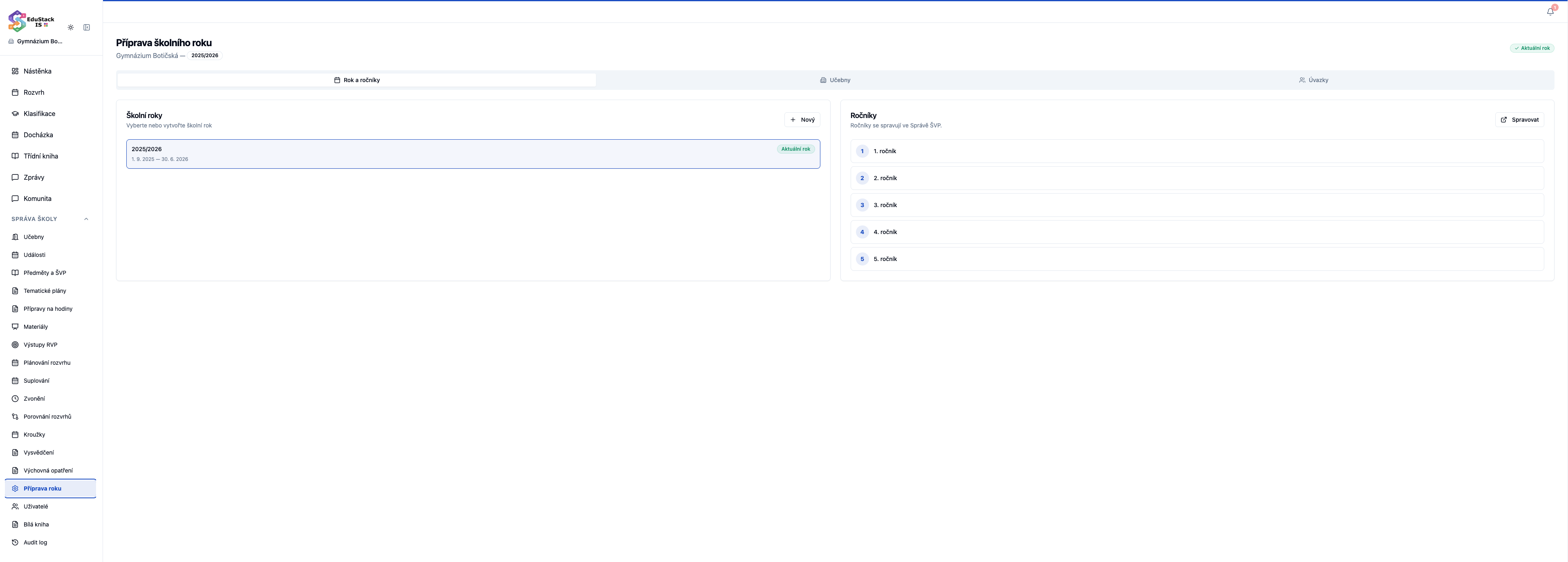Image resolution: width=1568 pixels, height=562 pixels.
Task: Open Vysvědčení section
Action: tap(51, 453)
